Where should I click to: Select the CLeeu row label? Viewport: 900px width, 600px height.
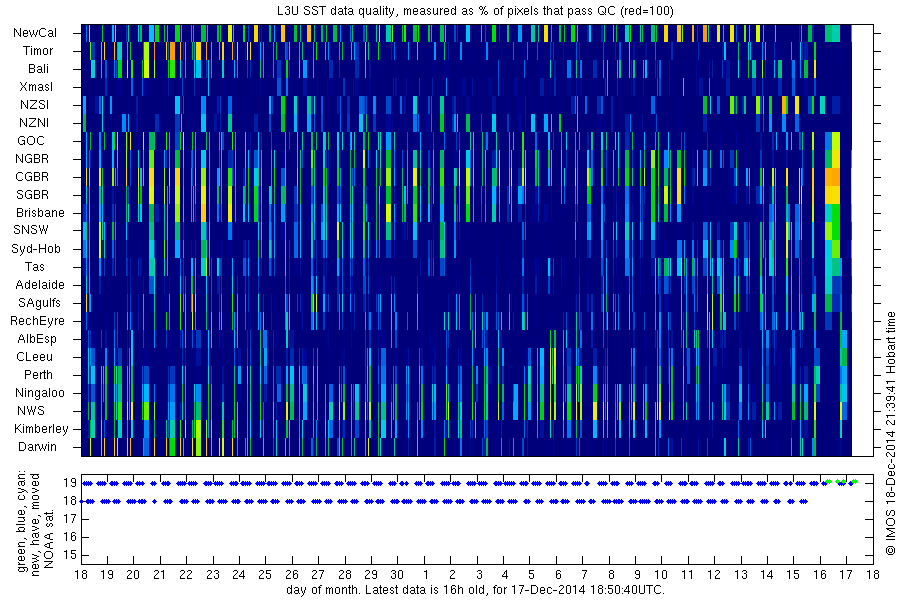coord(34,357)
